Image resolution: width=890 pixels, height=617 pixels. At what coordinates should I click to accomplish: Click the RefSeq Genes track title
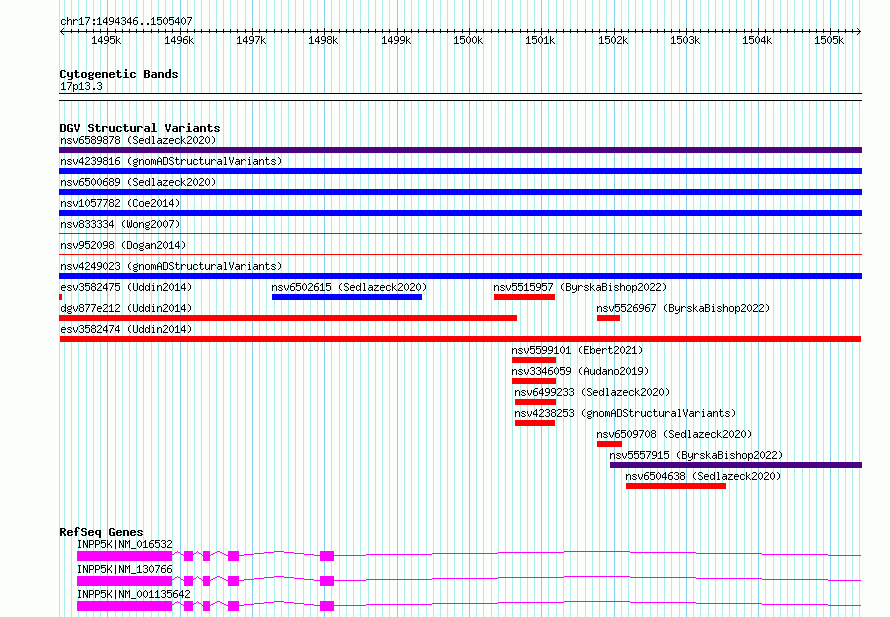coord(101,532)
